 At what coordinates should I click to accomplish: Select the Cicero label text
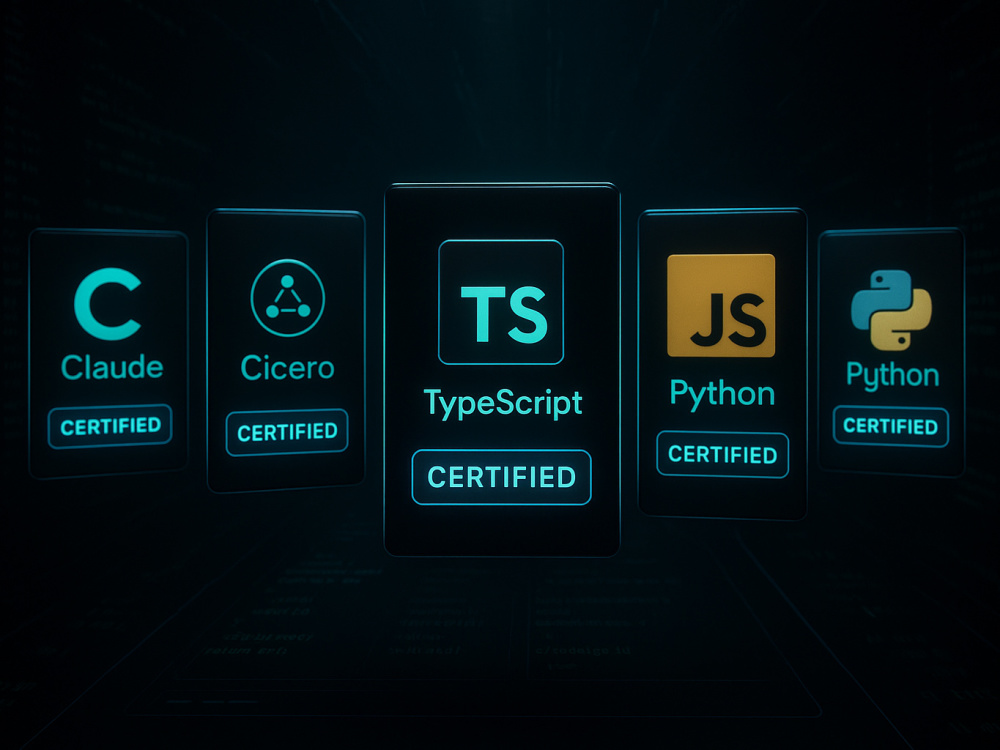[x=288, y=368]
